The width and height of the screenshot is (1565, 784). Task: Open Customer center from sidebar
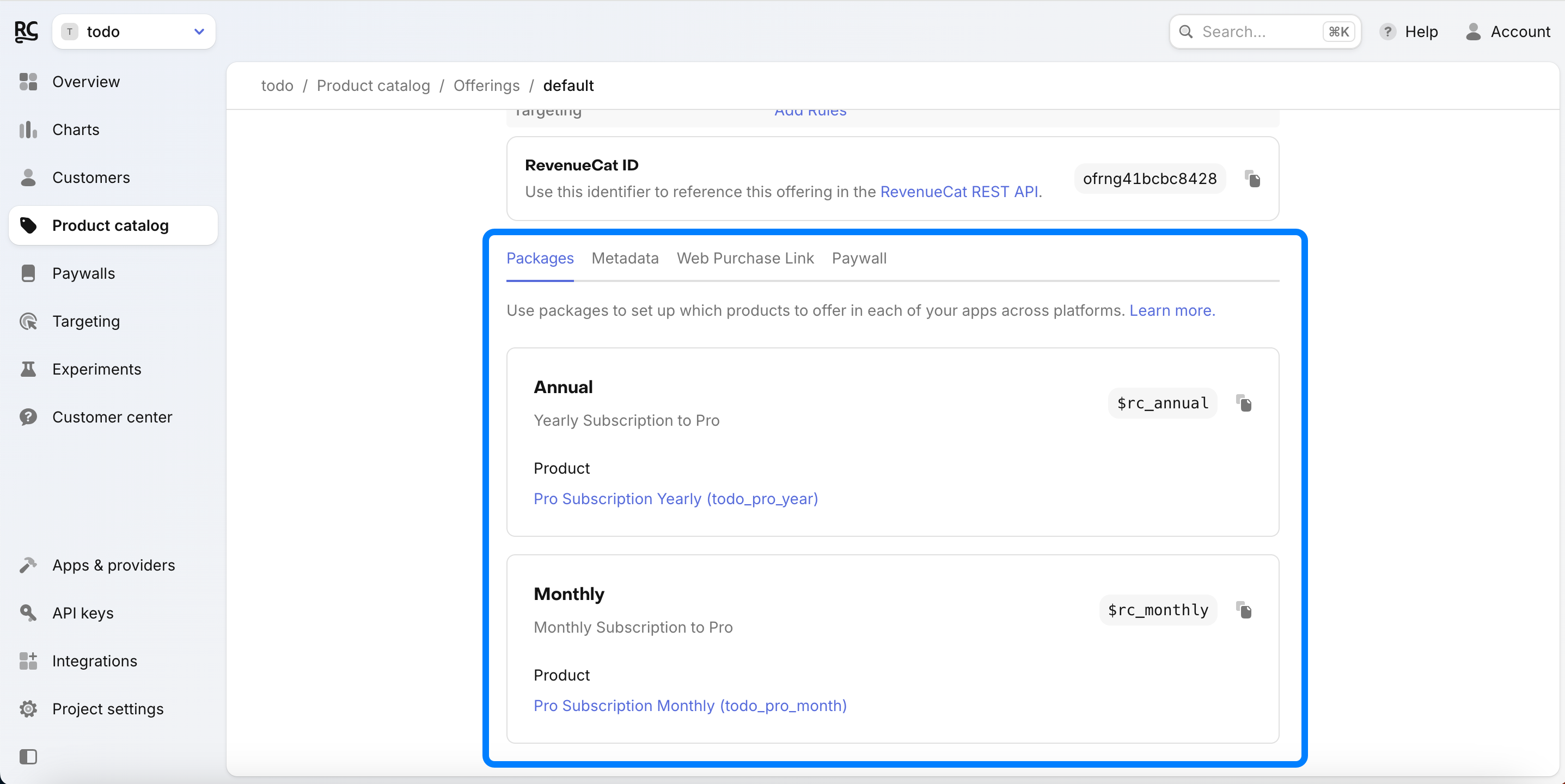coord(112,417)
